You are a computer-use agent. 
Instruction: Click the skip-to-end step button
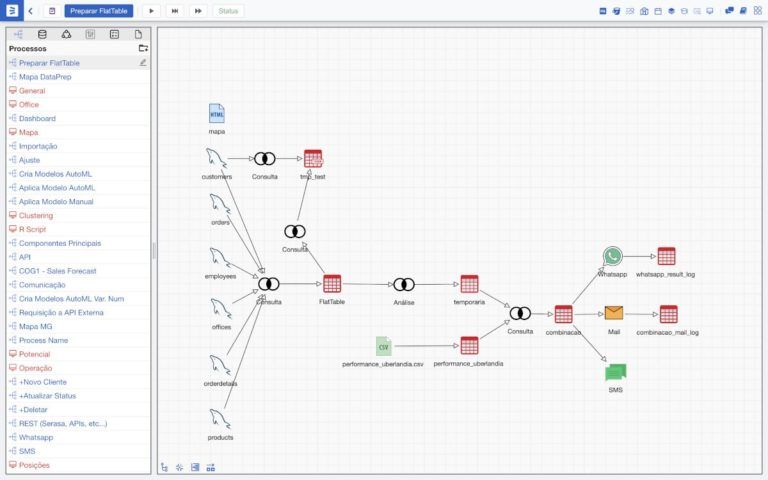click(x=174, y=11)
